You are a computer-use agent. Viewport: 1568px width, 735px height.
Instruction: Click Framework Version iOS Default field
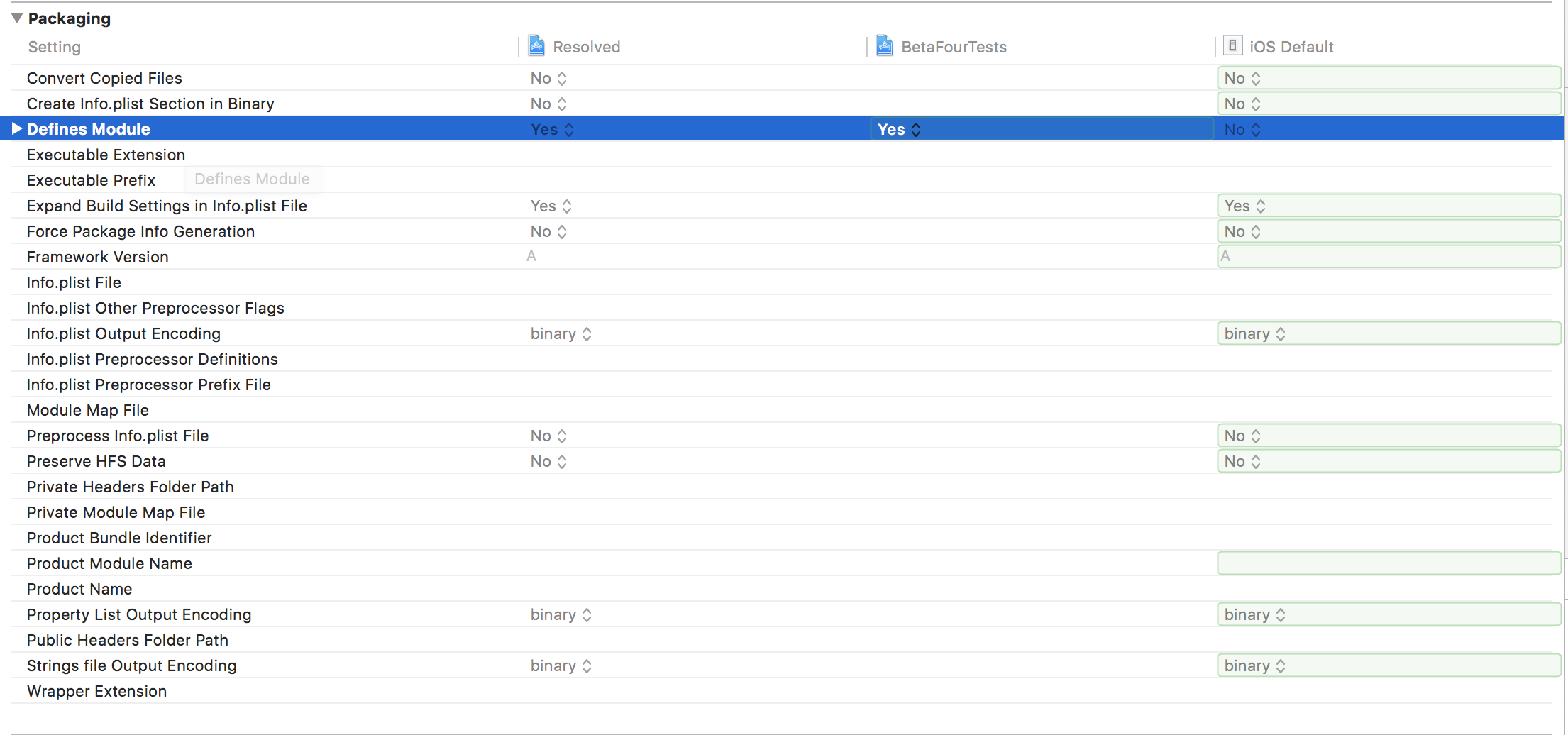[1388, 256]
